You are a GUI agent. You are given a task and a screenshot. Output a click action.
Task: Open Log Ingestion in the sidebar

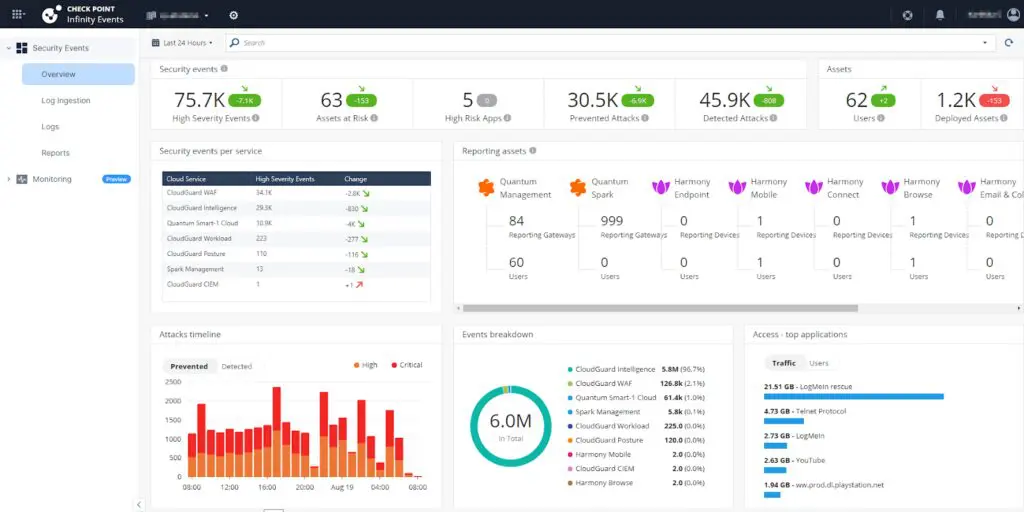click(66, 101)
